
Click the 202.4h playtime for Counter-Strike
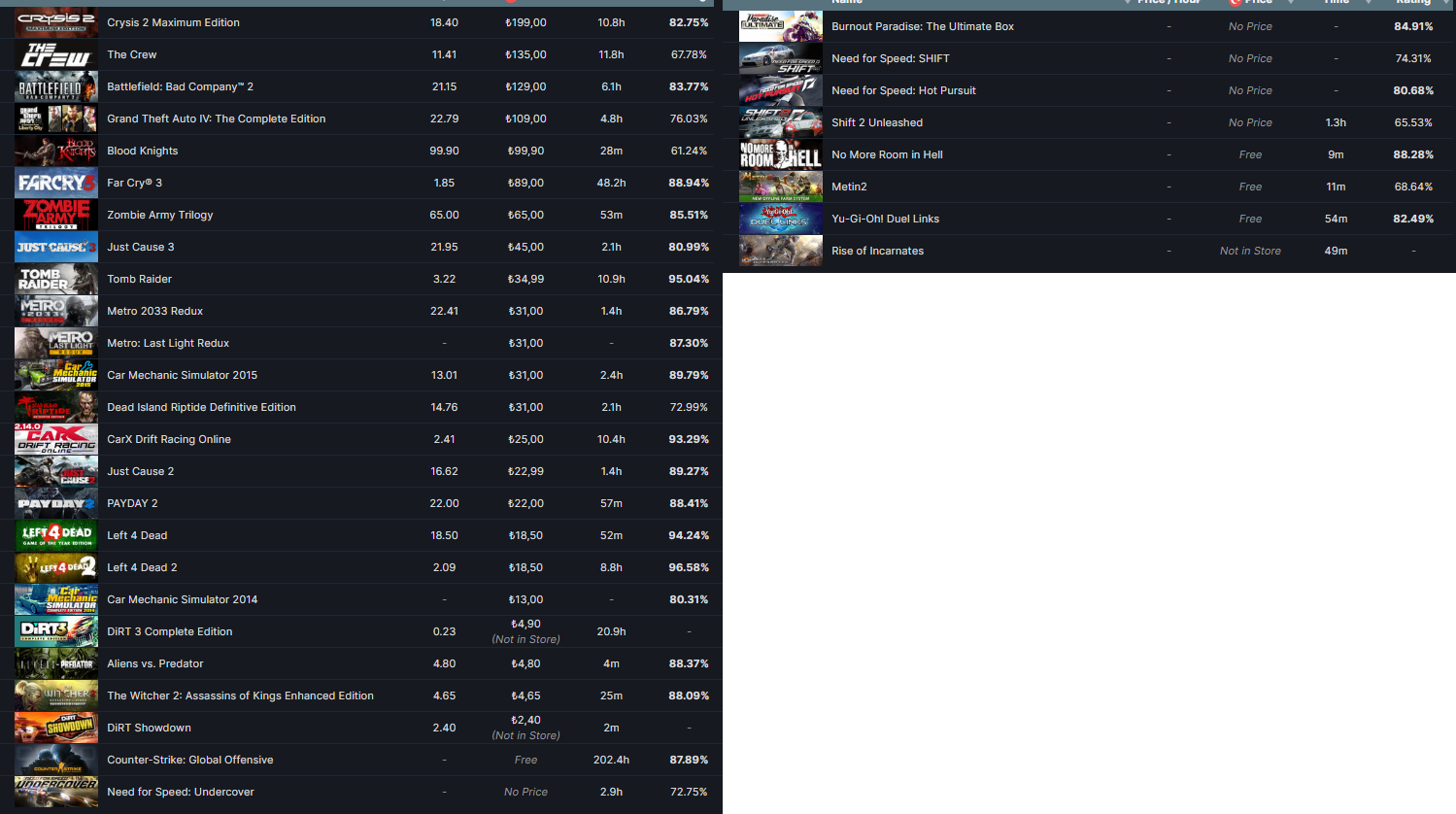(x=611, y=760)
